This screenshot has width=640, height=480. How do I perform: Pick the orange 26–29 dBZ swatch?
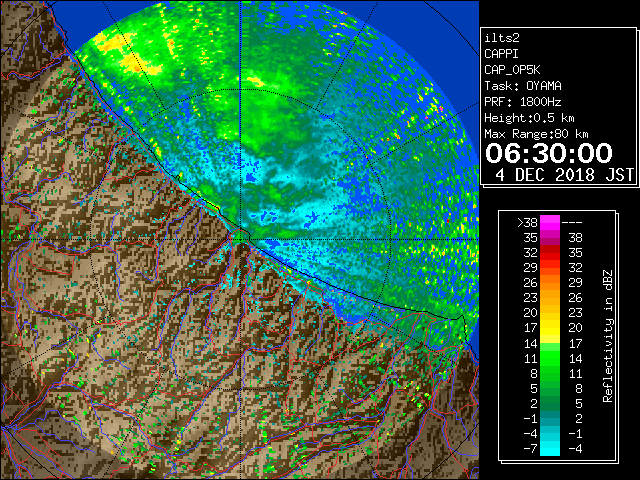click(x=550, y=283)
